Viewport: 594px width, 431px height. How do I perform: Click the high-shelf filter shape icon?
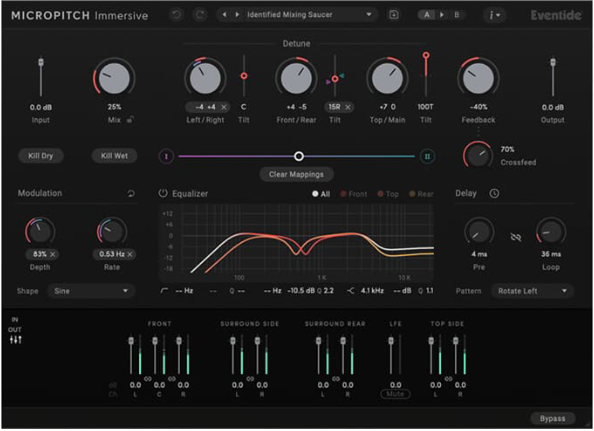click(x=351, y=291)
